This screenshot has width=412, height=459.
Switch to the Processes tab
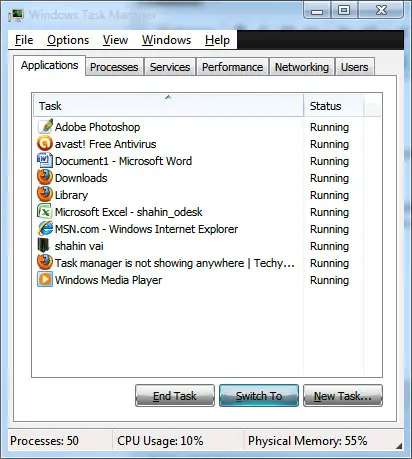(x=114, y=67)
